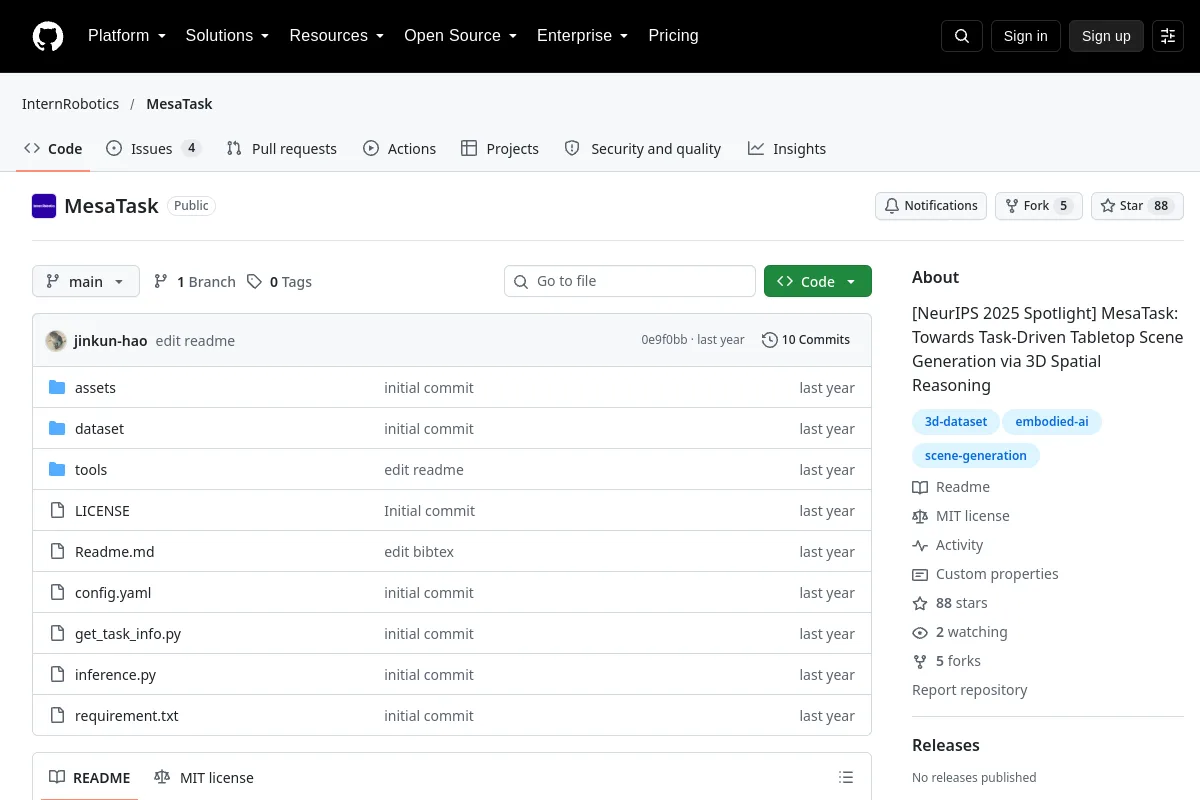Fork the repository with Fork button
1200x800 pixels.
coord(1038,206)
